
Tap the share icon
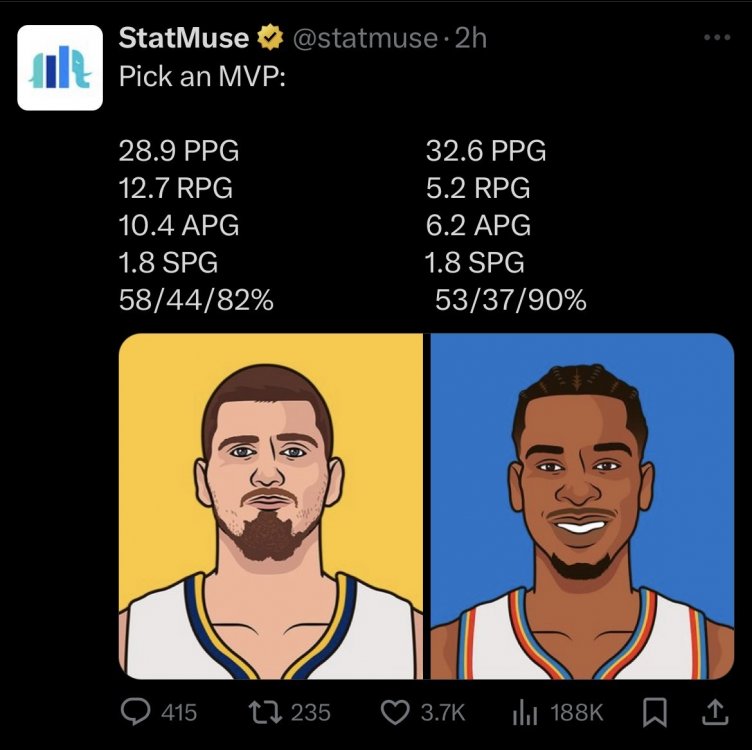(x=716, y=711)
